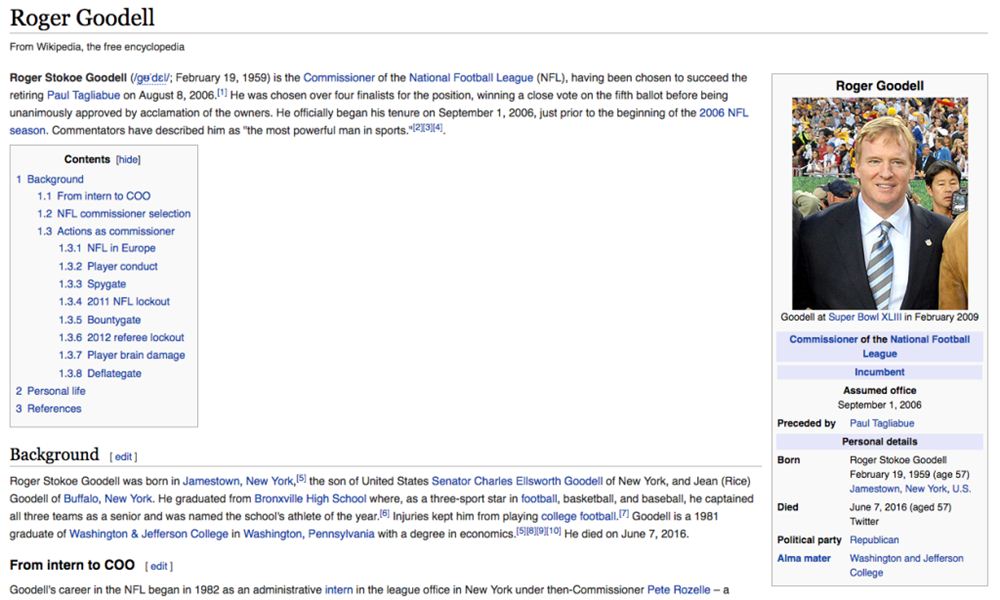Click the Roger Goodell page title
This screenshot has width=1000, height=600.
[82, 17]
